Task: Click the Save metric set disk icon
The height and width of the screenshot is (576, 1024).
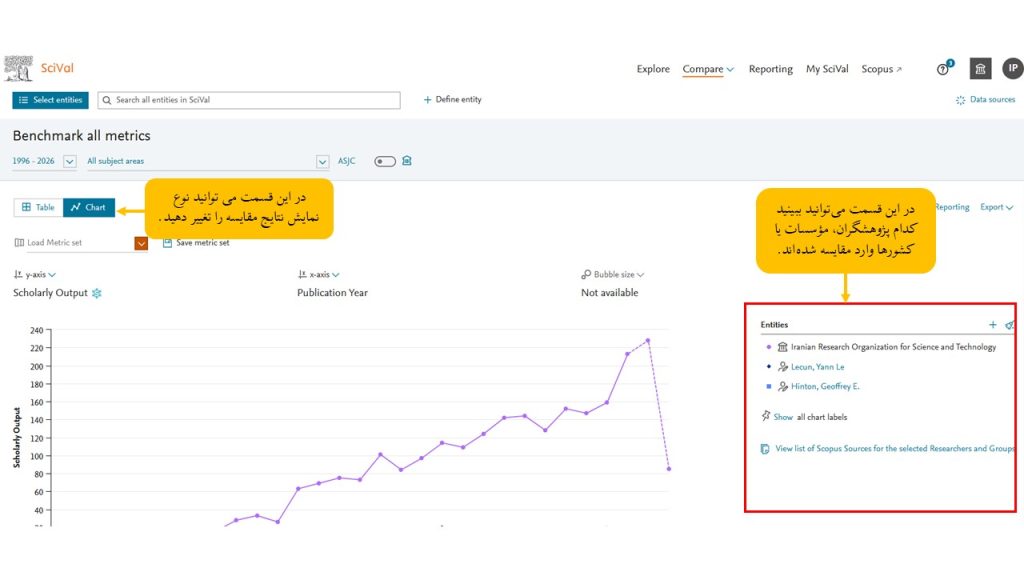Action: [167, 242]
